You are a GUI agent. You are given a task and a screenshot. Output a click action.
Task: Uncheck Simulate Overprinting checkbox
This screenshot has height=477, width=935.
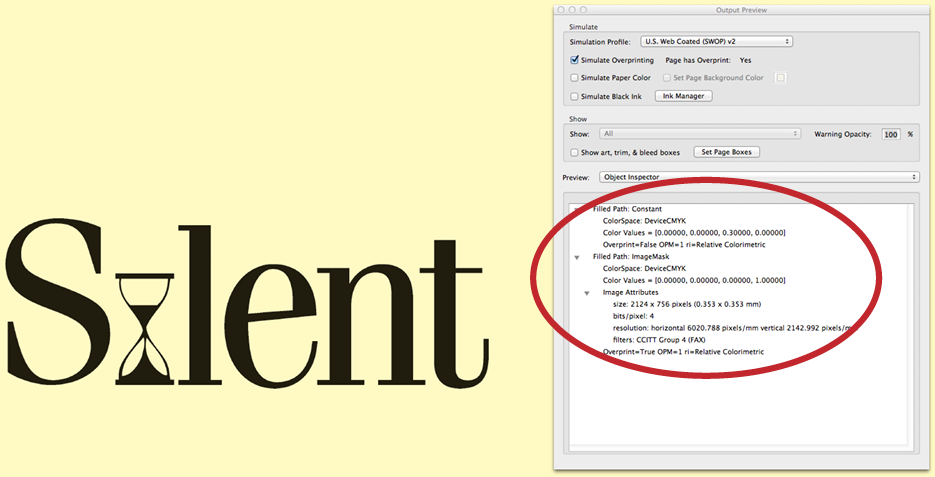click(x=574, y=60)
